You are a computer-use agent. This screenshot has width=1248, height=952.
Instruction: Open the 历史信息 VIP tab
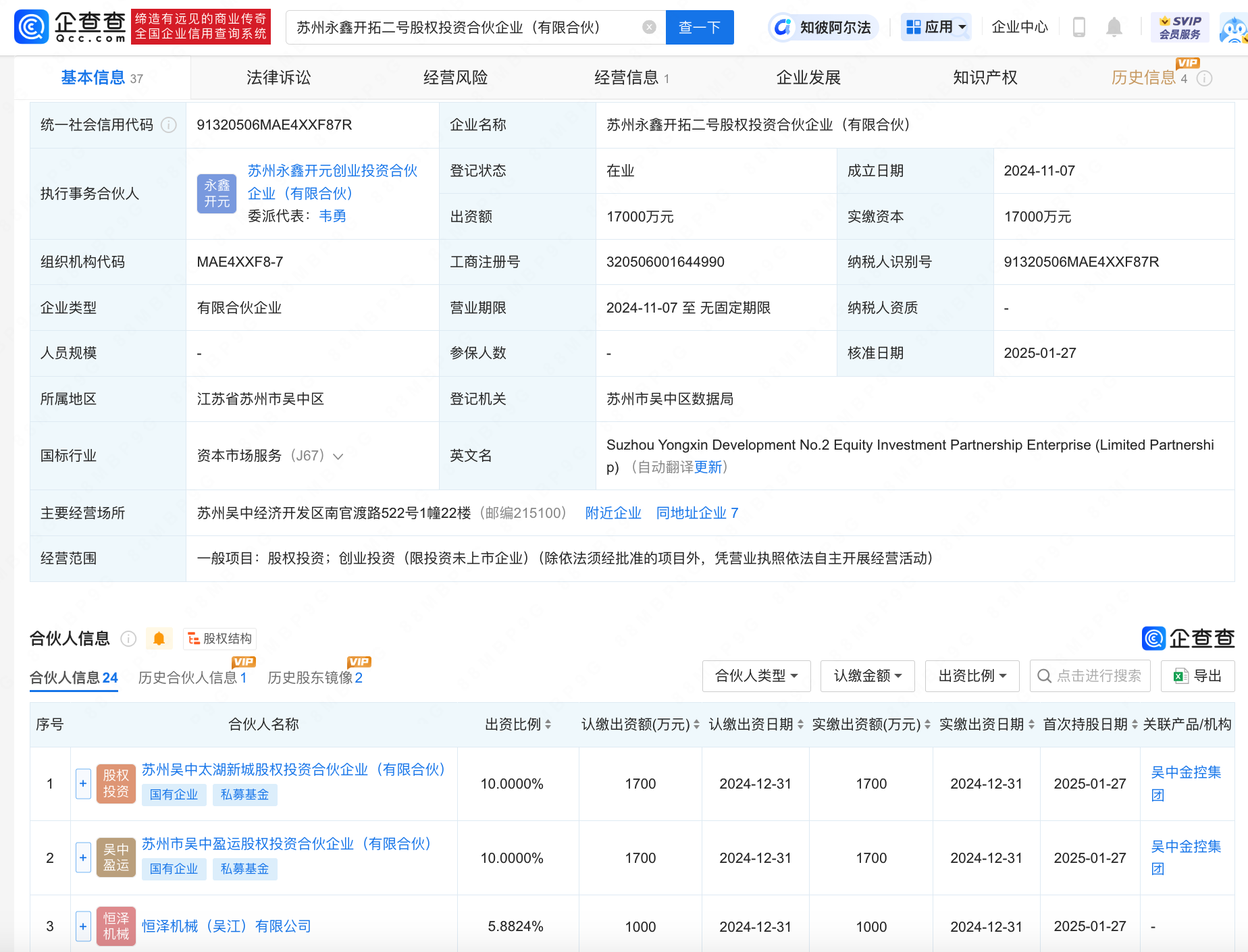pyautogui.click(x=1149, y=78)
